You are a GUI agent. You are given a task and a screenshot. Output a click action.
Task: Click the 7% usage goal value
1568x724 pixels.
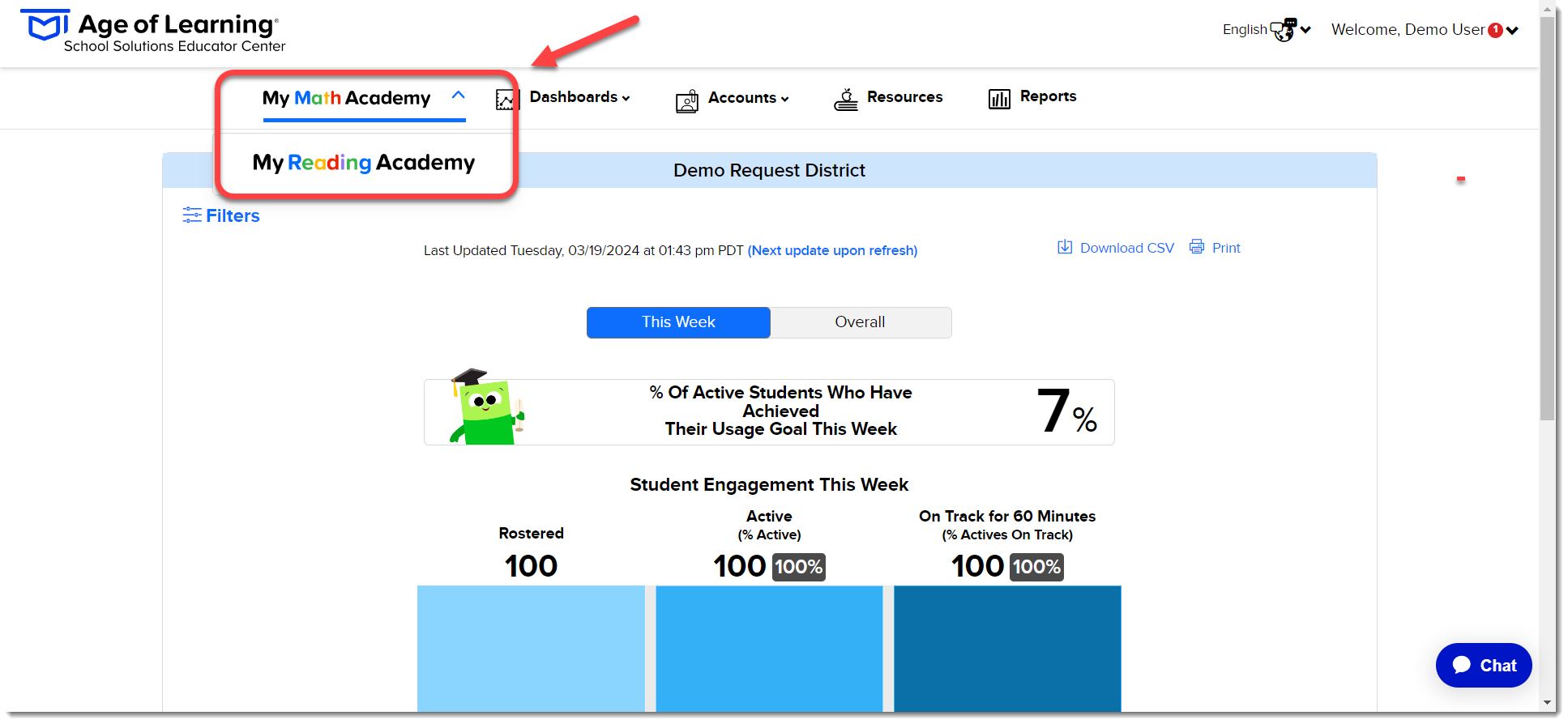click(x=1066, y=411)
